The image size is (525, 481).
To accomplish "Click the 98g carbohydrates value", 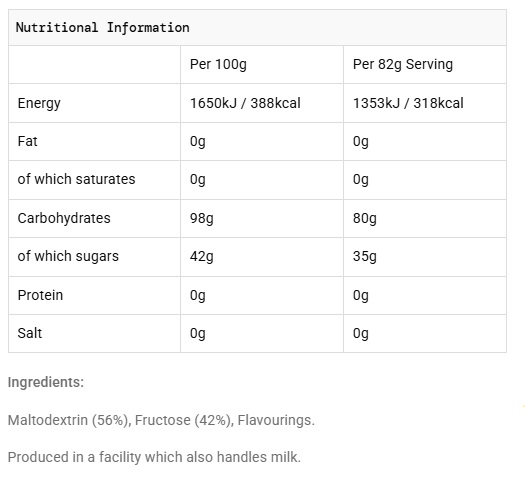I will [202, 219].
